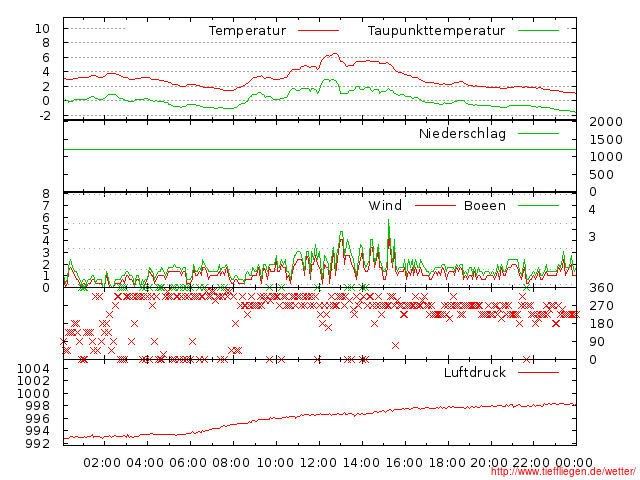640x480 pixels.
Task: Click the 90 wind direction axis value
Action: 597,342
